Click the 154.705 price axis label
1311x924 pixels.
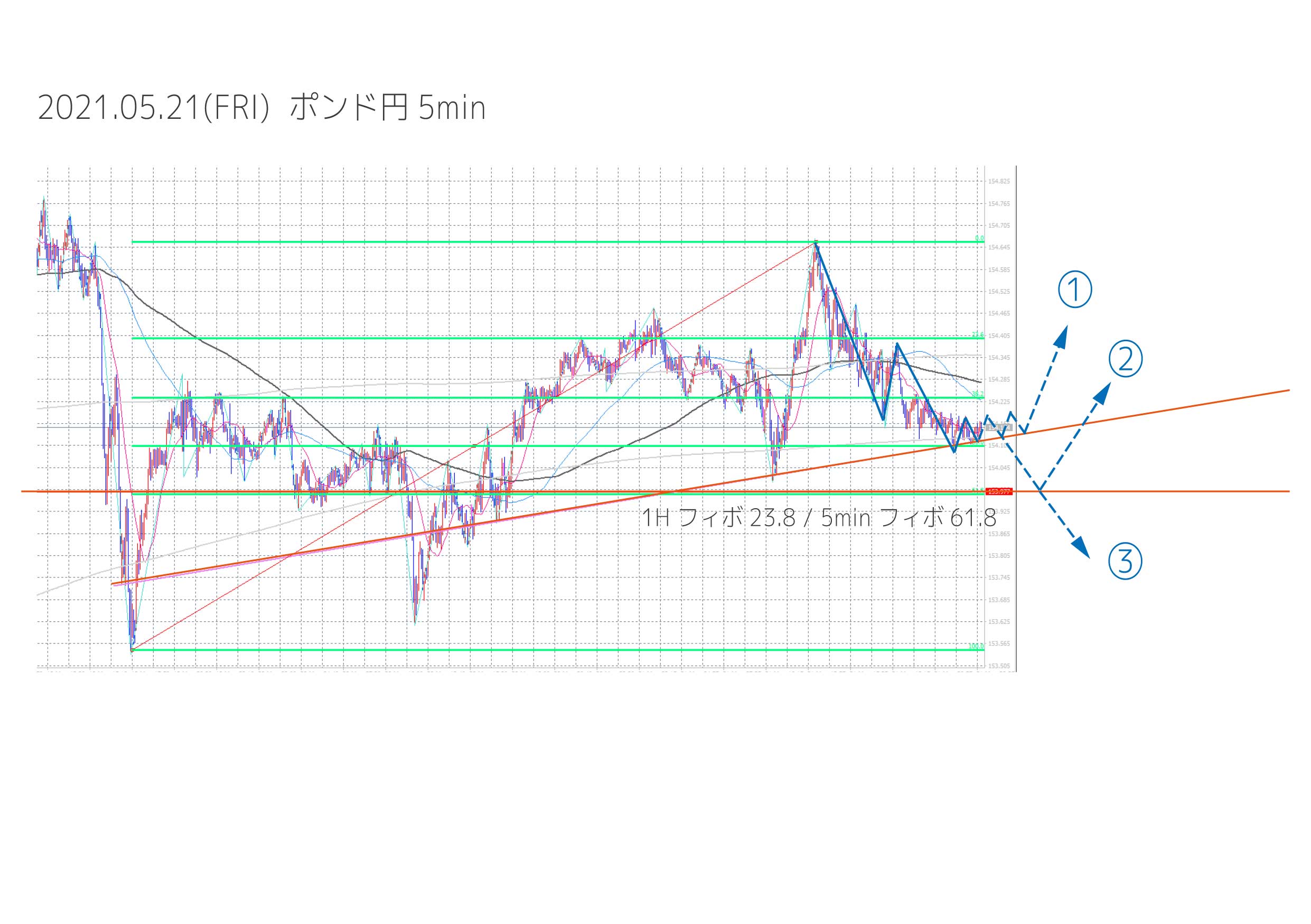tap(999, 226)
